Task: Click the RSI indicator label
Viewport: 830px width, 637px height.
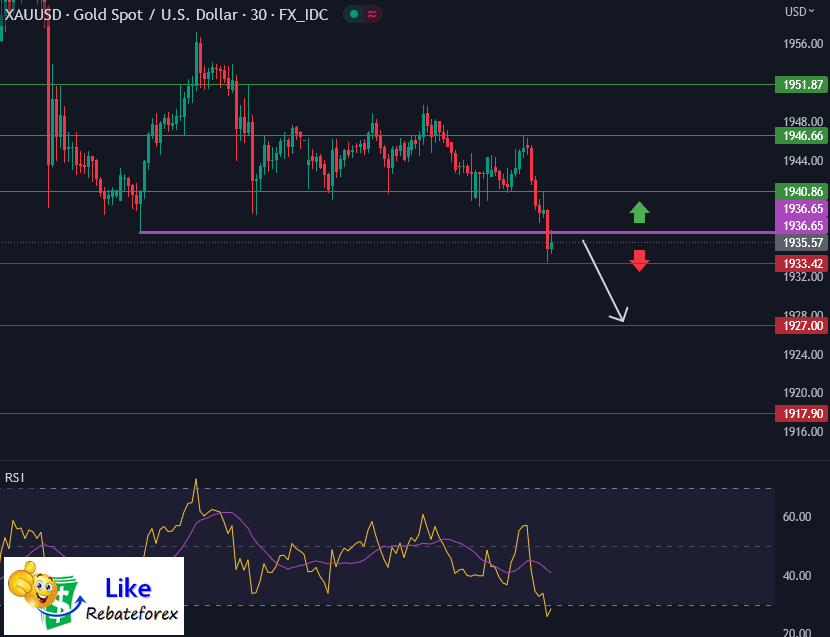Action: 14,478
